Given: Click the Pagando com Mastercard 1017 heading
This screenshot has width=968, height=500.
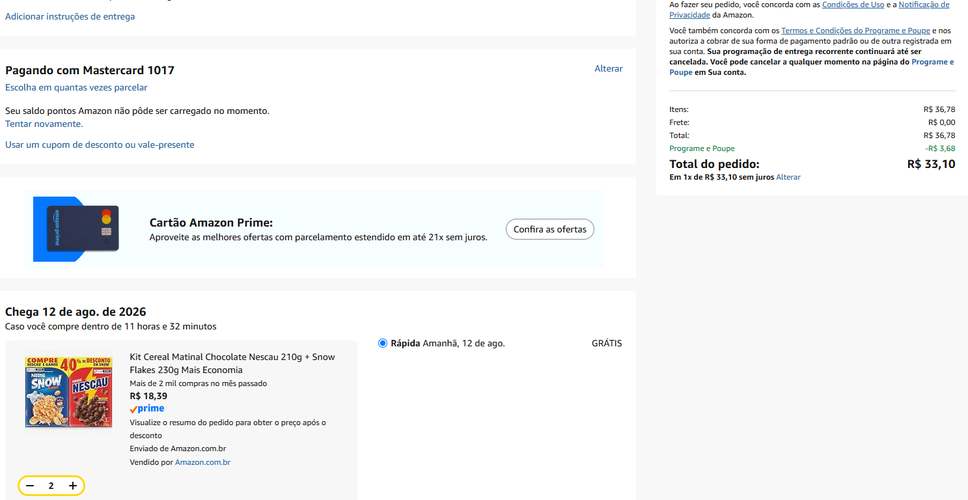Looking at the screenshot, I should [90, 70].
